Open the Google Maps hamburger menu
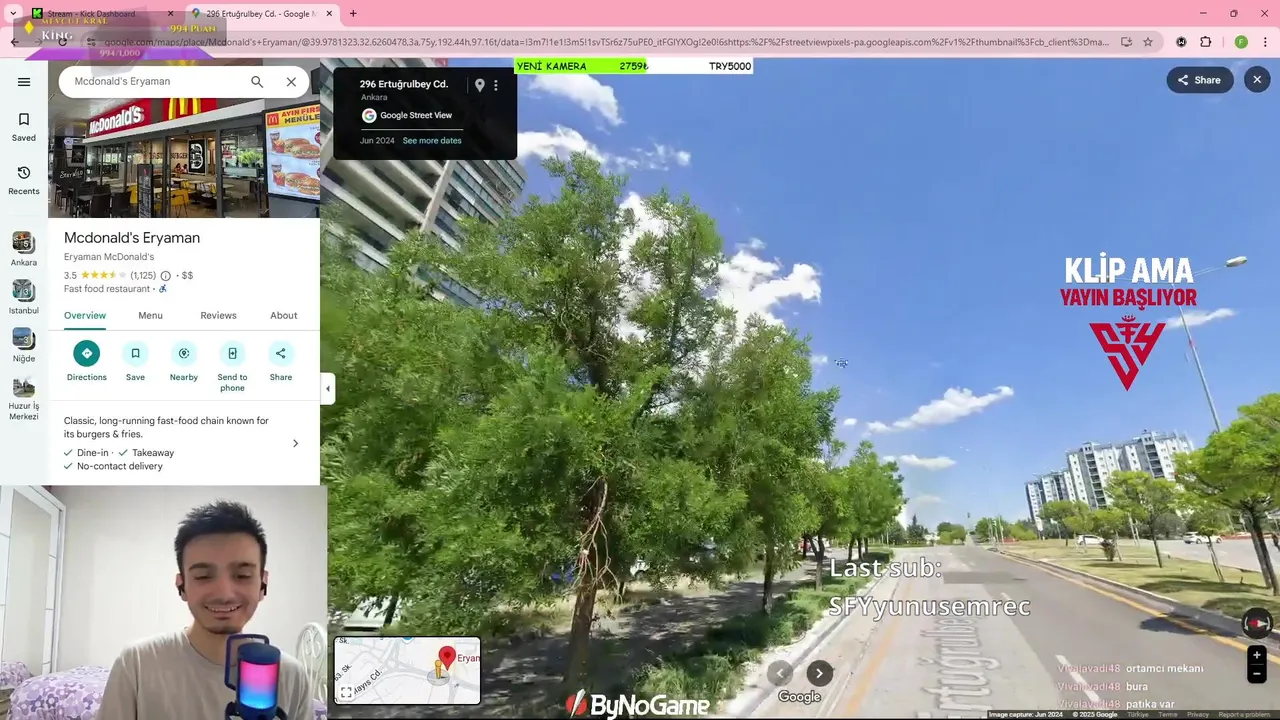This screenshot has width=1280, height=720. (24, 82)
